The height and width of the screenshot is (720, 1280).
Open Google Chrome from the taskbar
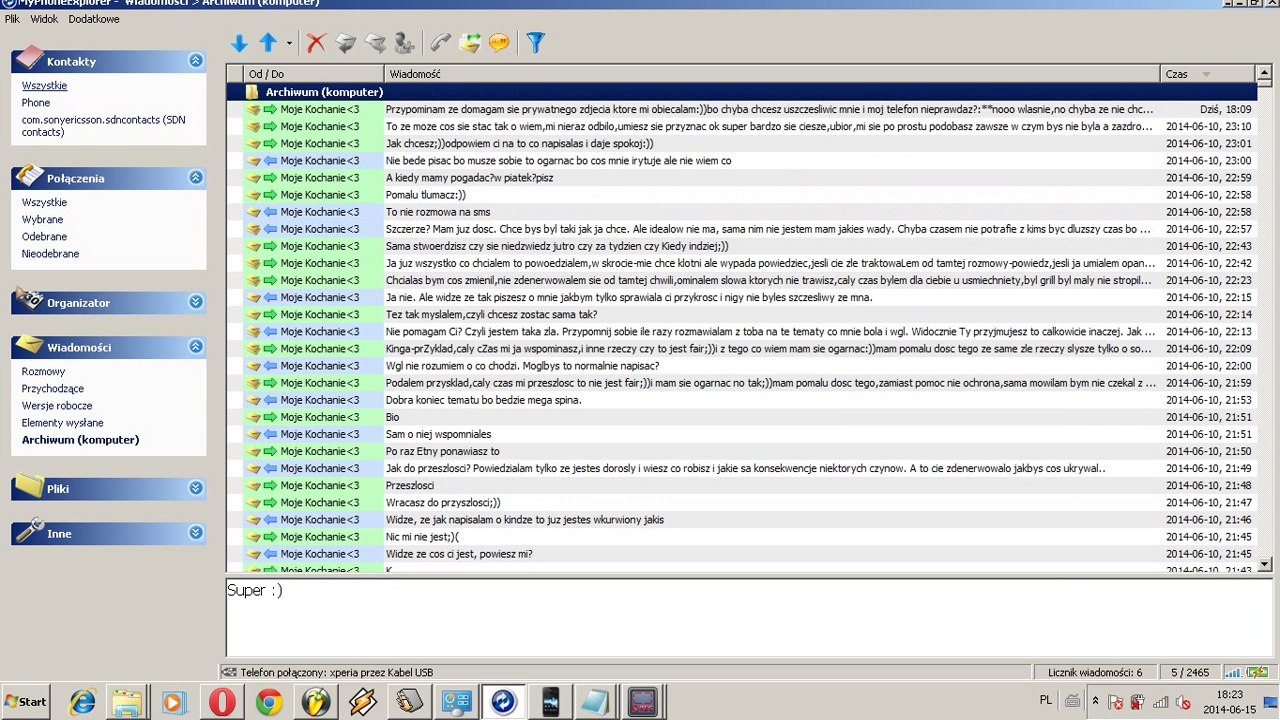coord(268,702)
